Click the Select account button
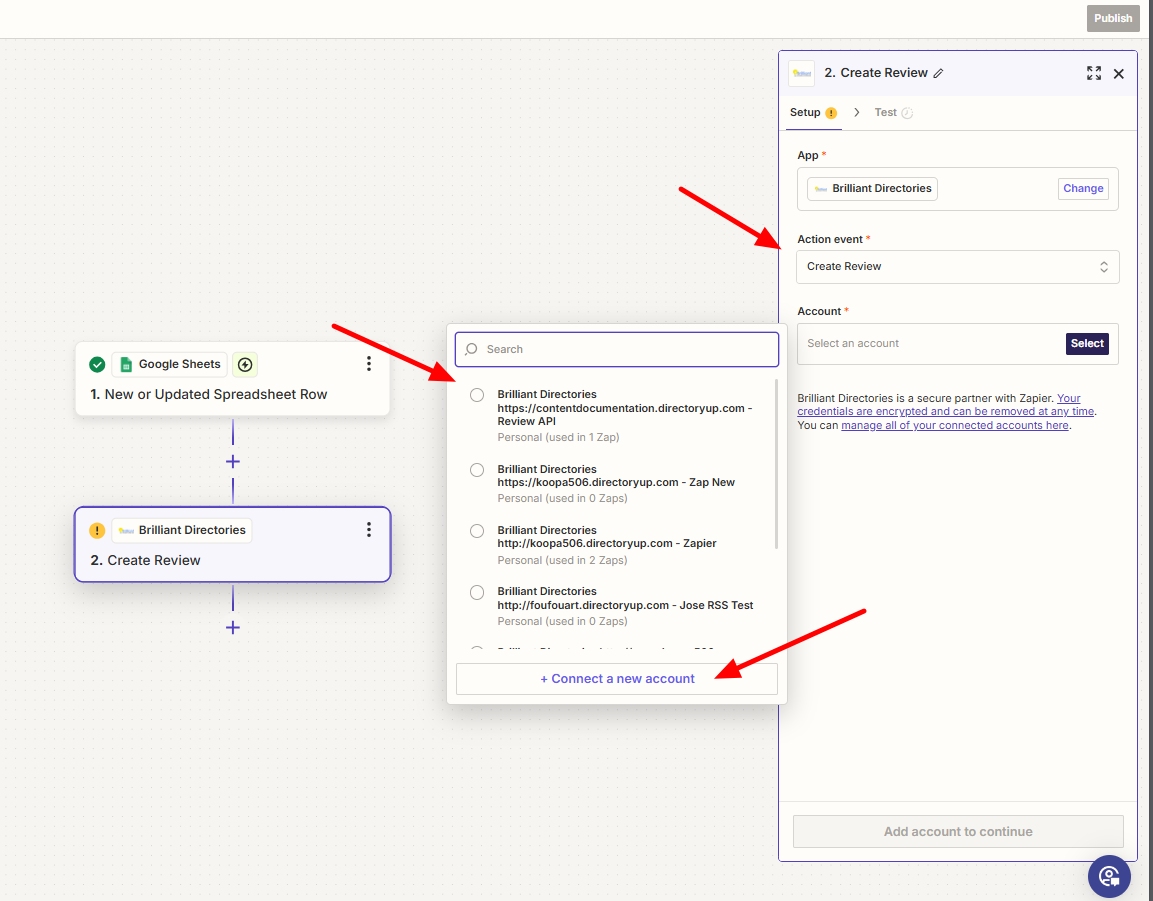The width and height of the screenshot is (1153, 901). point(1087,343)
